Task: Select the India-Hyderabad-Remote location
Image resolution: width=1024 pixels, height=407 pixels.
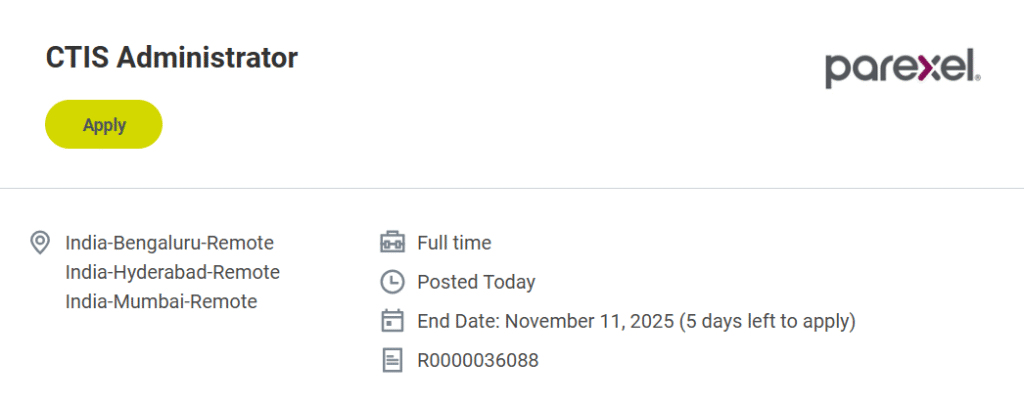Action: [172, 272]
